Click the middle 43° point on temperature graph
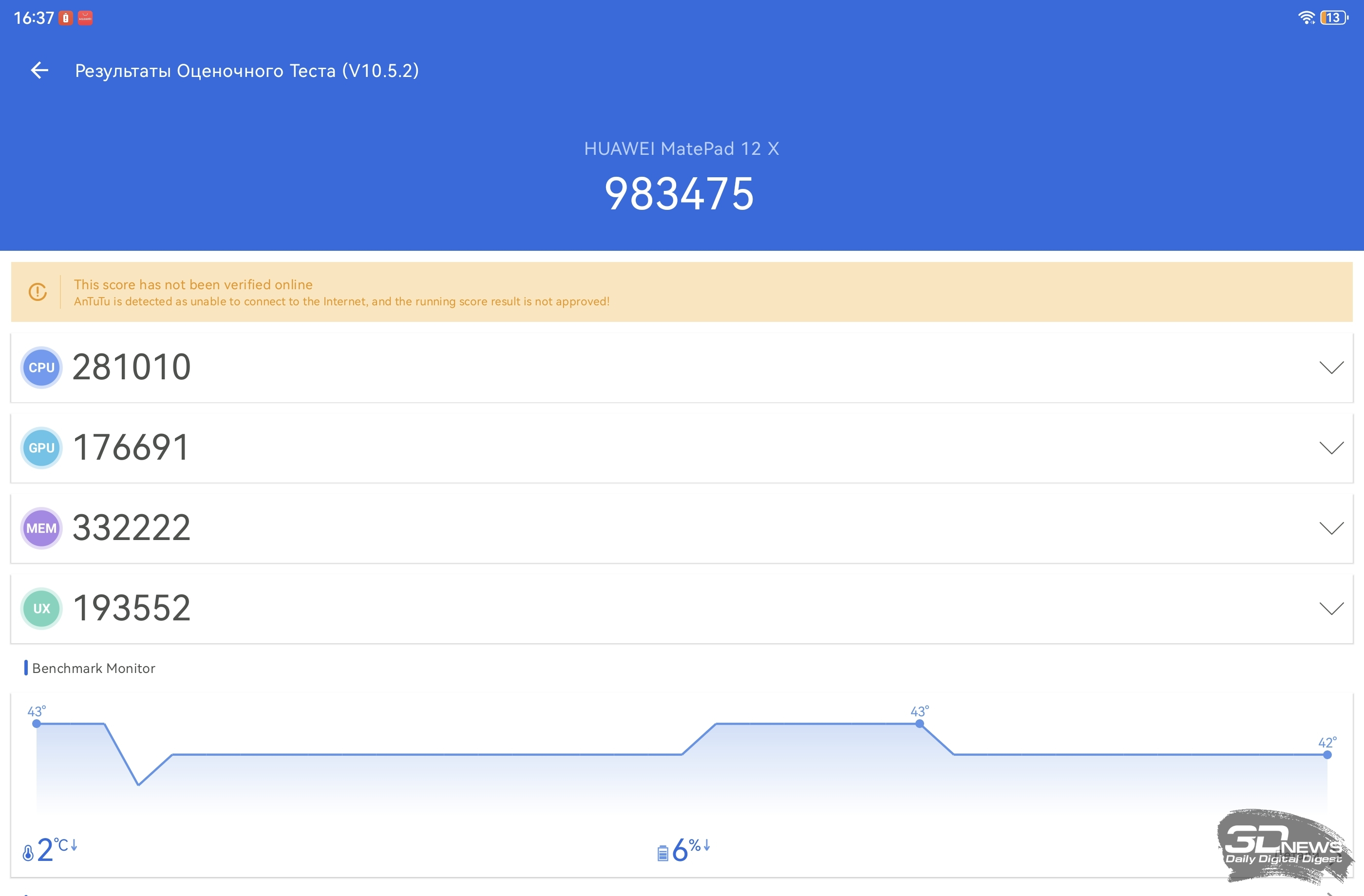 click(x=919, y=724)
